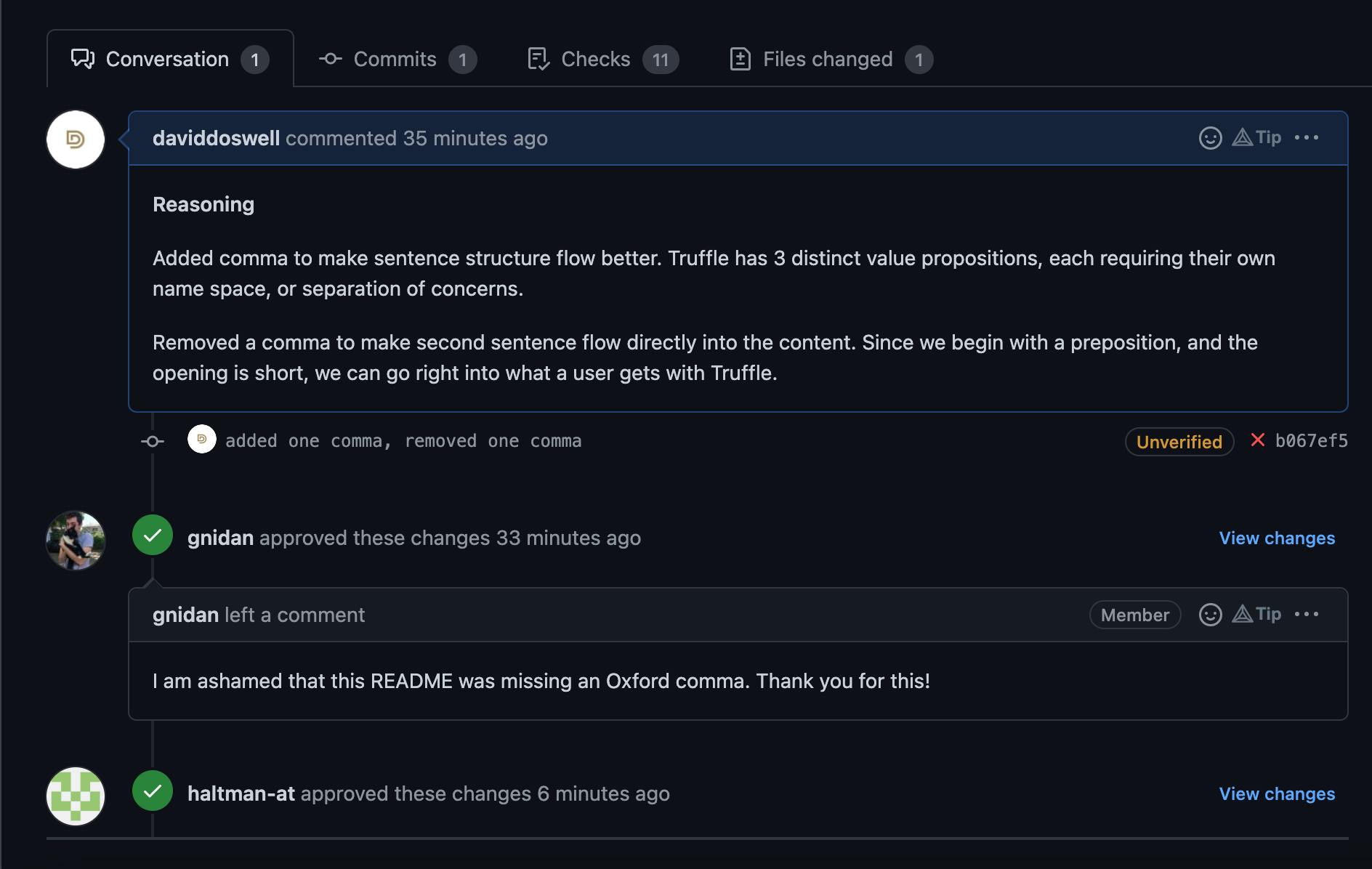Screen dimensions: 1372x869
Task: Open the options menu on daviddoswell's comment
Action: click(x=1306, y=138)
